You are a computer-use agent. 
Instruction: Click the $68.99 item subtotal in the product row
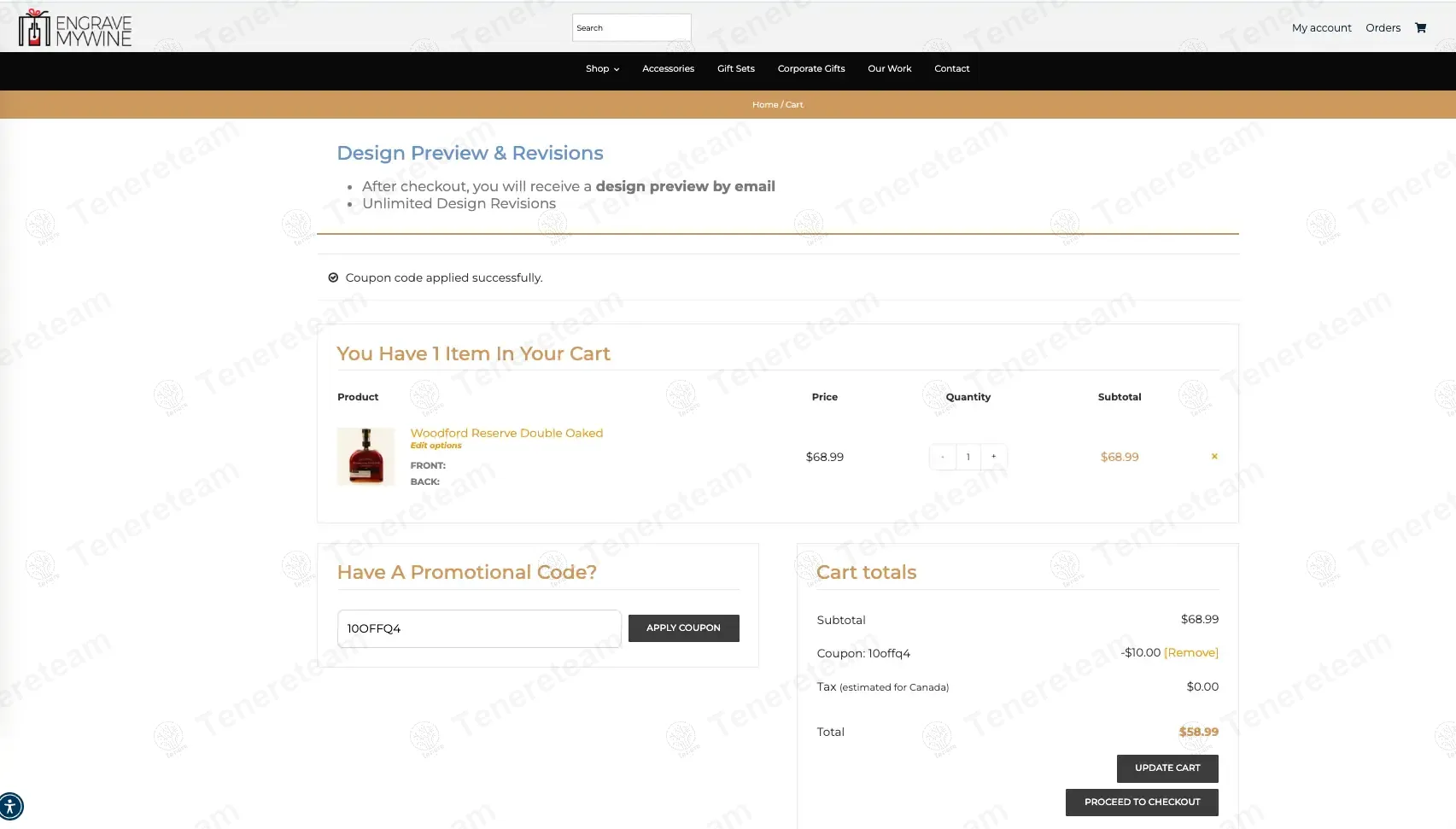[x=1119, y=457]
